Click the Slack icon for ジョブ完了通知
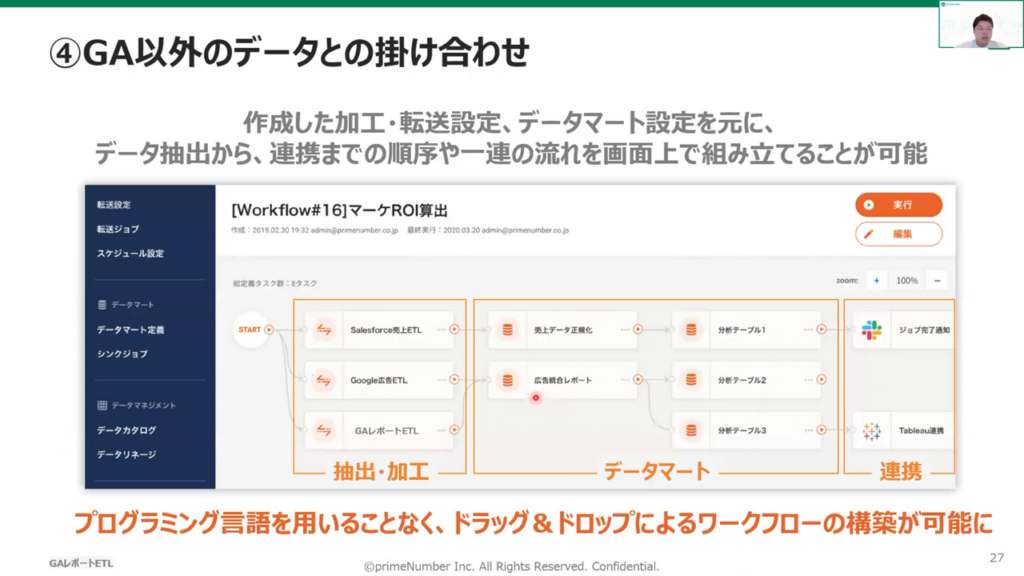Image resolution: width=1024 pixels, height=576 pixels. (x=871, y=329)
